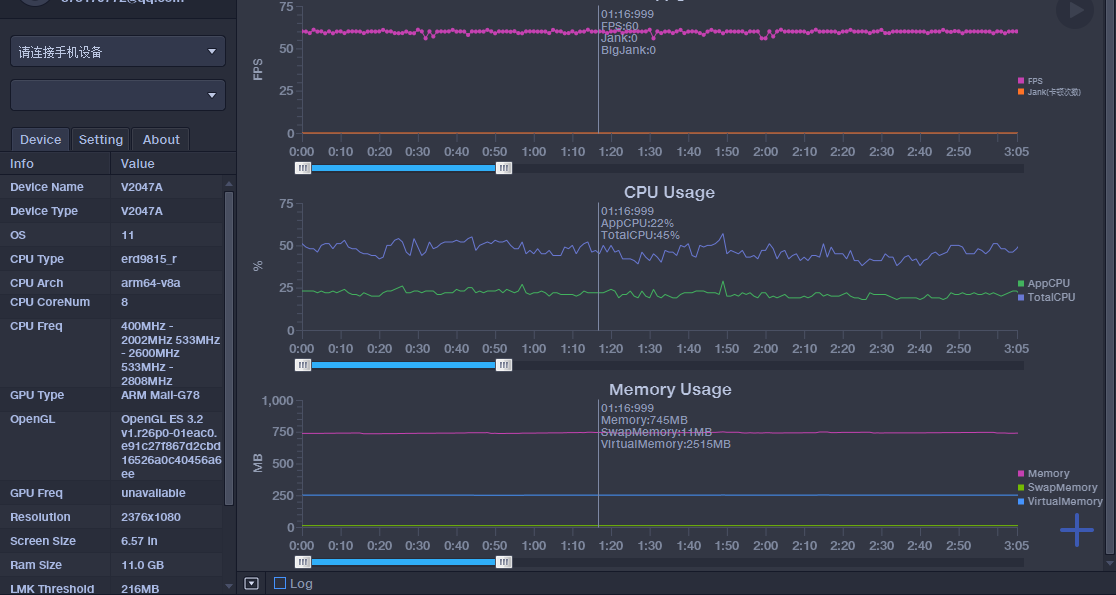The width and height of the screenshot is (1116, 595).
Task: Click the play button at top right
Action: (1075, 11)
